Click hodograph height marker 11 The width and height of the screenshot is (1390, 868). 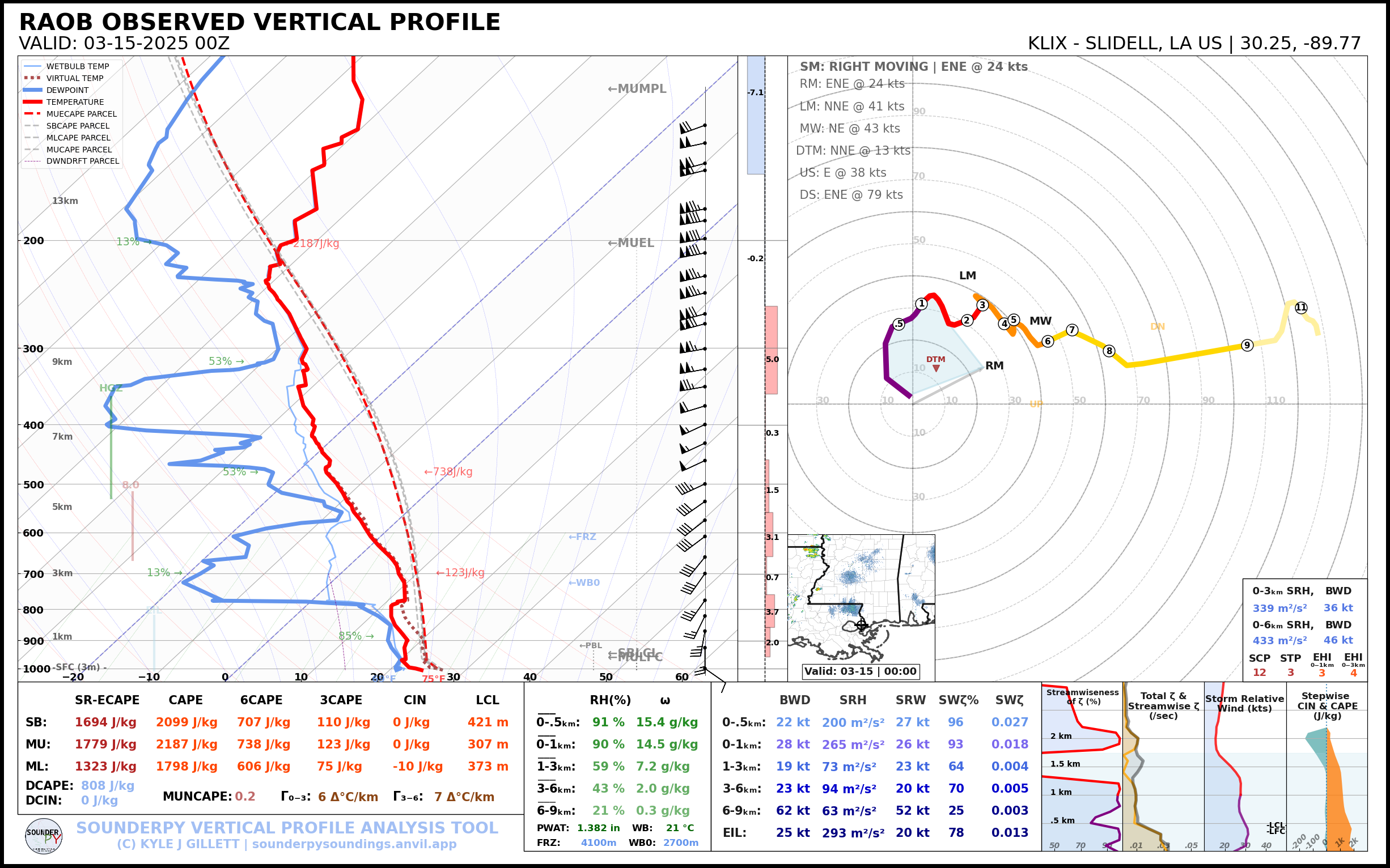click(1301, 308)
